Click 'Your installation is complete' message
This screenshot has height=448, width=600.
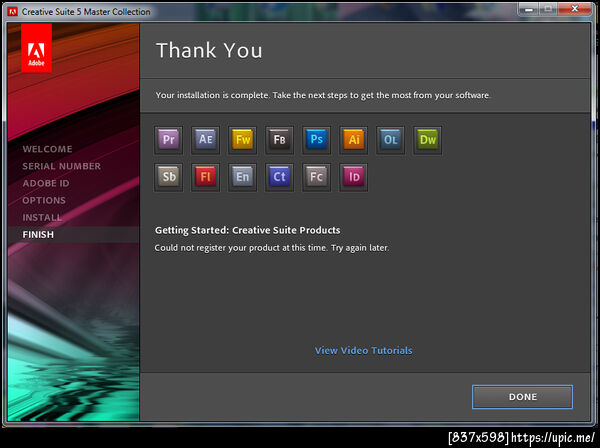click(x=323, y=95)
